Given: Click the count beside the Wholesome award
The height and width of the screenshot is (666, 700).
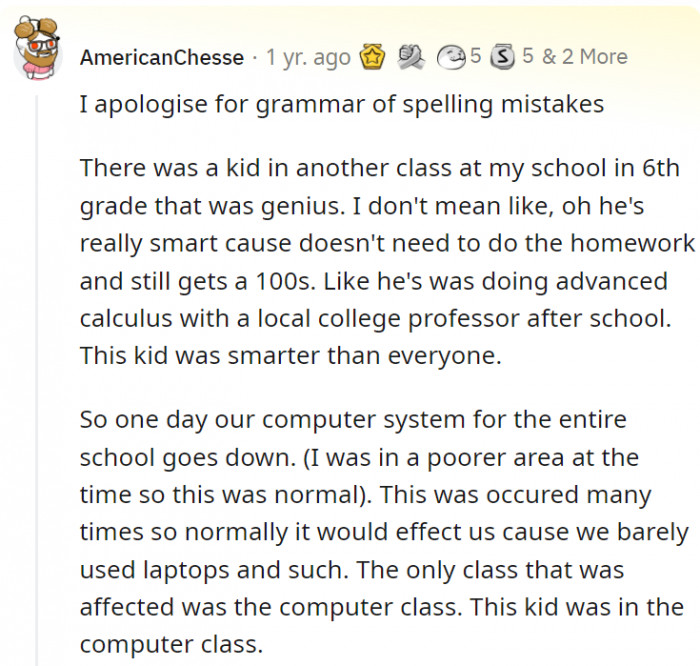Looking at the screenshot, I should click(x=475, y=57).
